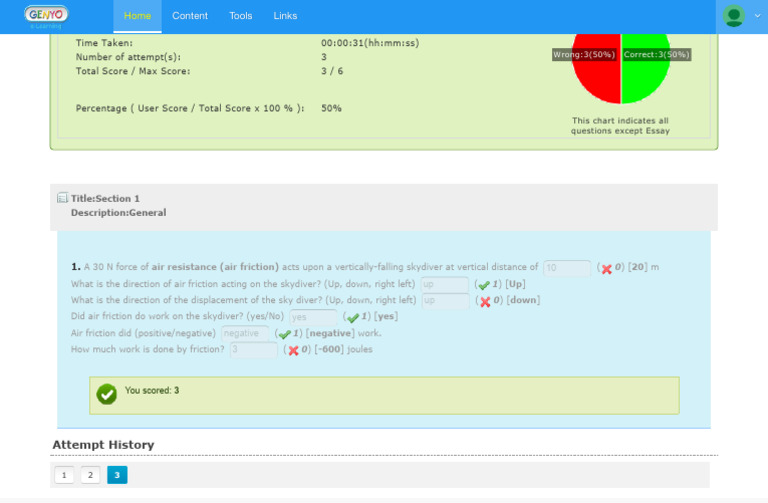Open the Links menu
Image resolution: width=768 pixels, height=503 pixels.
(x=285, y=16)
